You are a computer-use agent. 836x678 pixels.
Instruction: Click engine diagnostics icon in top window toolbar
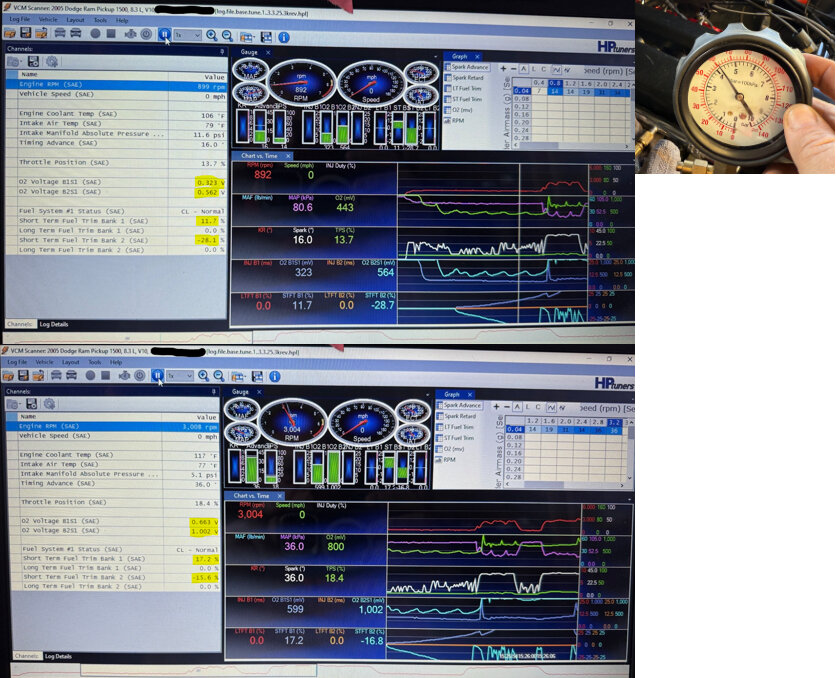click(130, 34)
